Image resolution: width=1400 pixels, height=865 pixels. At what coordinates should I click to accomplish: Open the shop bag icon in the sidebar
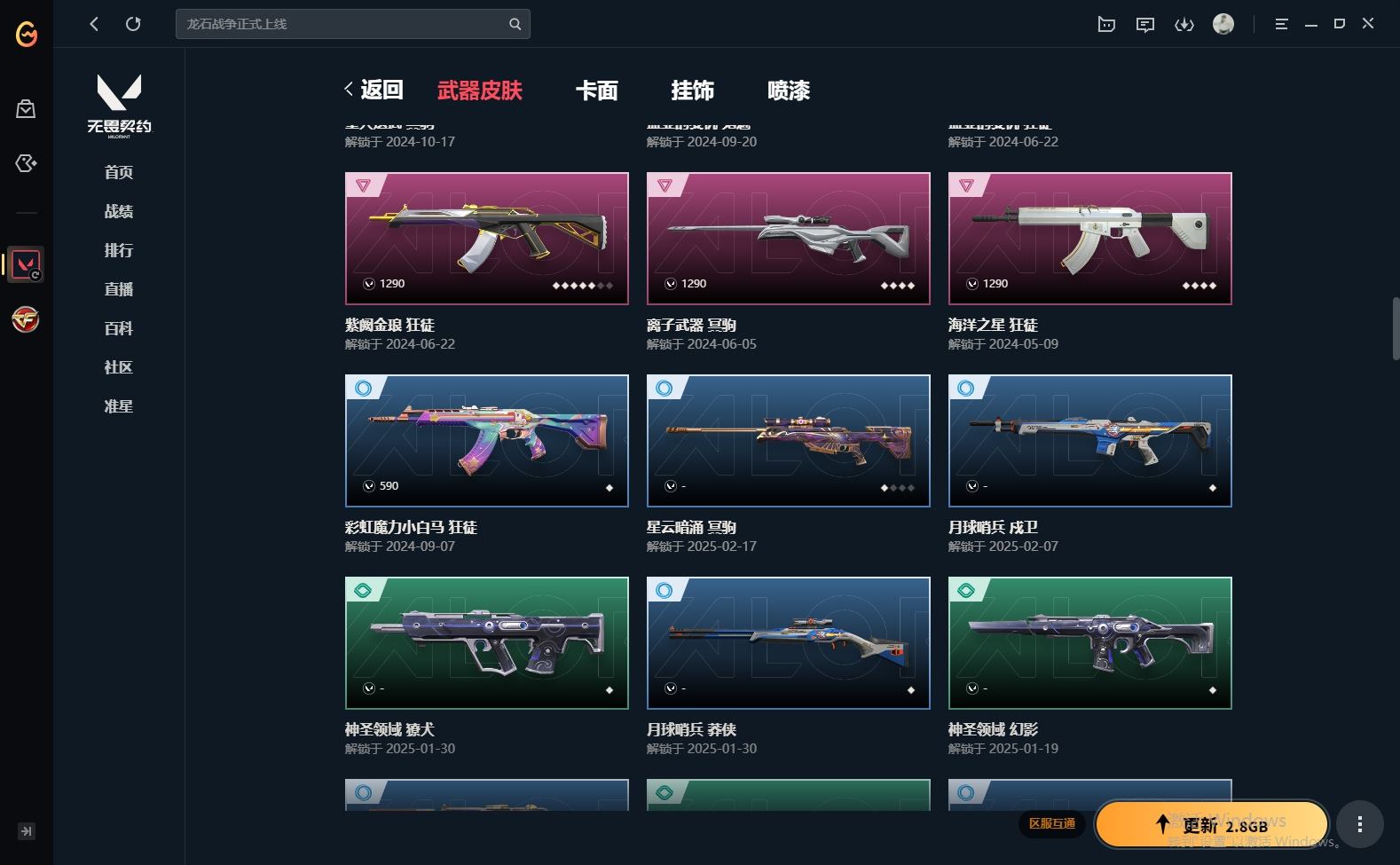coord(26,109)
